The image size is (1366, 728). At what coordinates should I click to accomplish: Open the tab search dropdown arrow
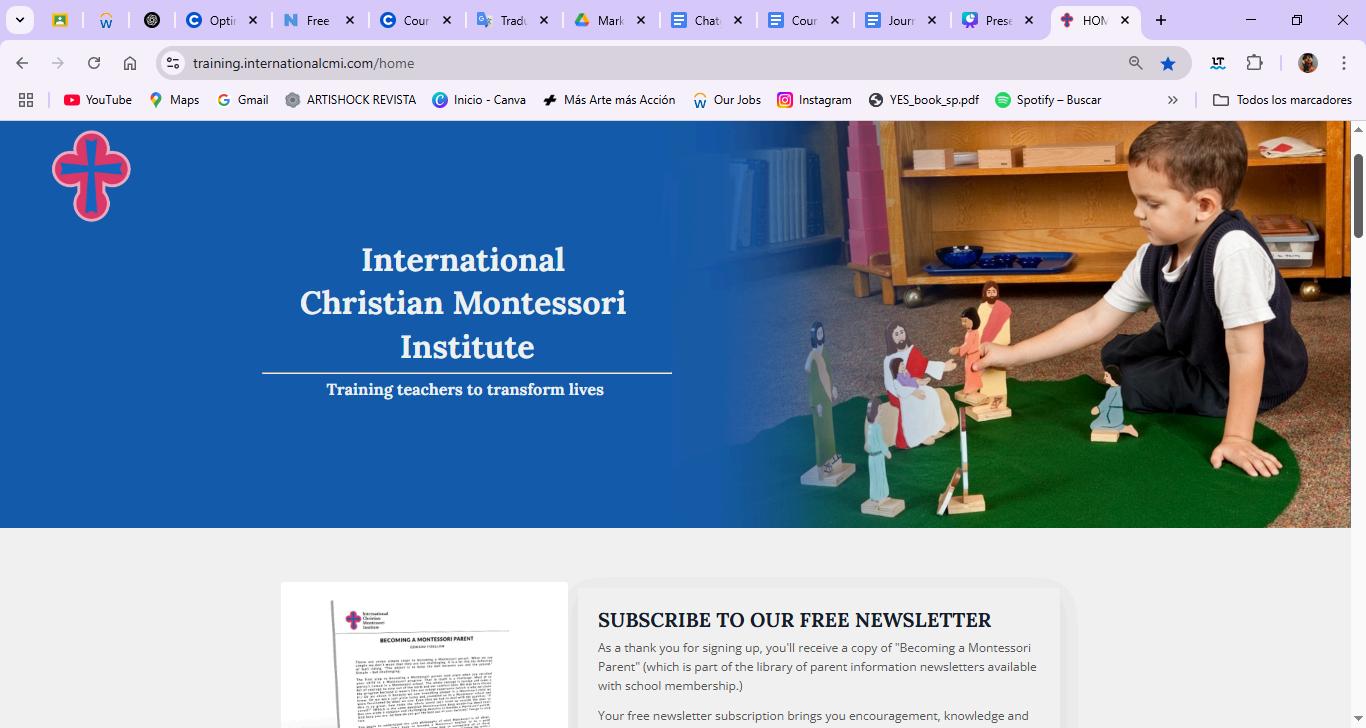(20, 20)
